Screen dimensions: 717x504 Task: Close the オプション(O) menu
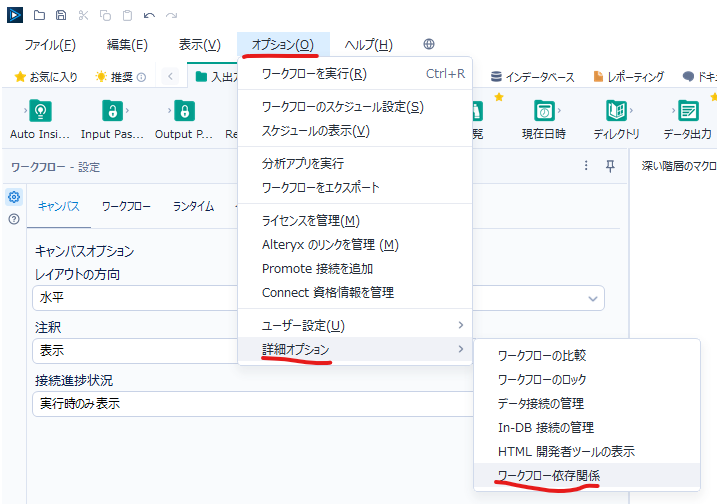click(x=283, y=45)
